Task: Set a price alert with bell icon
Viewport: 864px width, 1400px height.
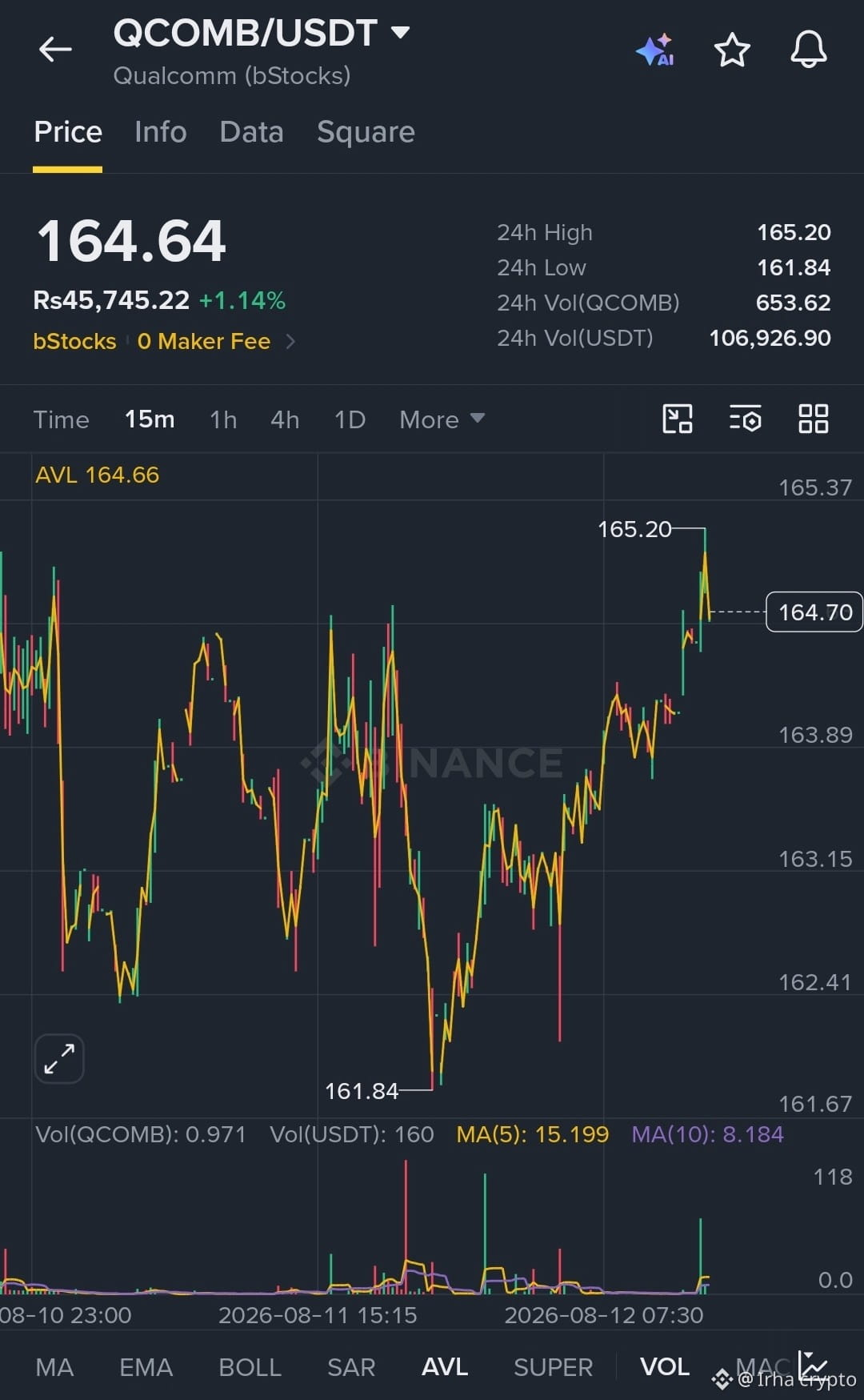Action: (809, 49)
